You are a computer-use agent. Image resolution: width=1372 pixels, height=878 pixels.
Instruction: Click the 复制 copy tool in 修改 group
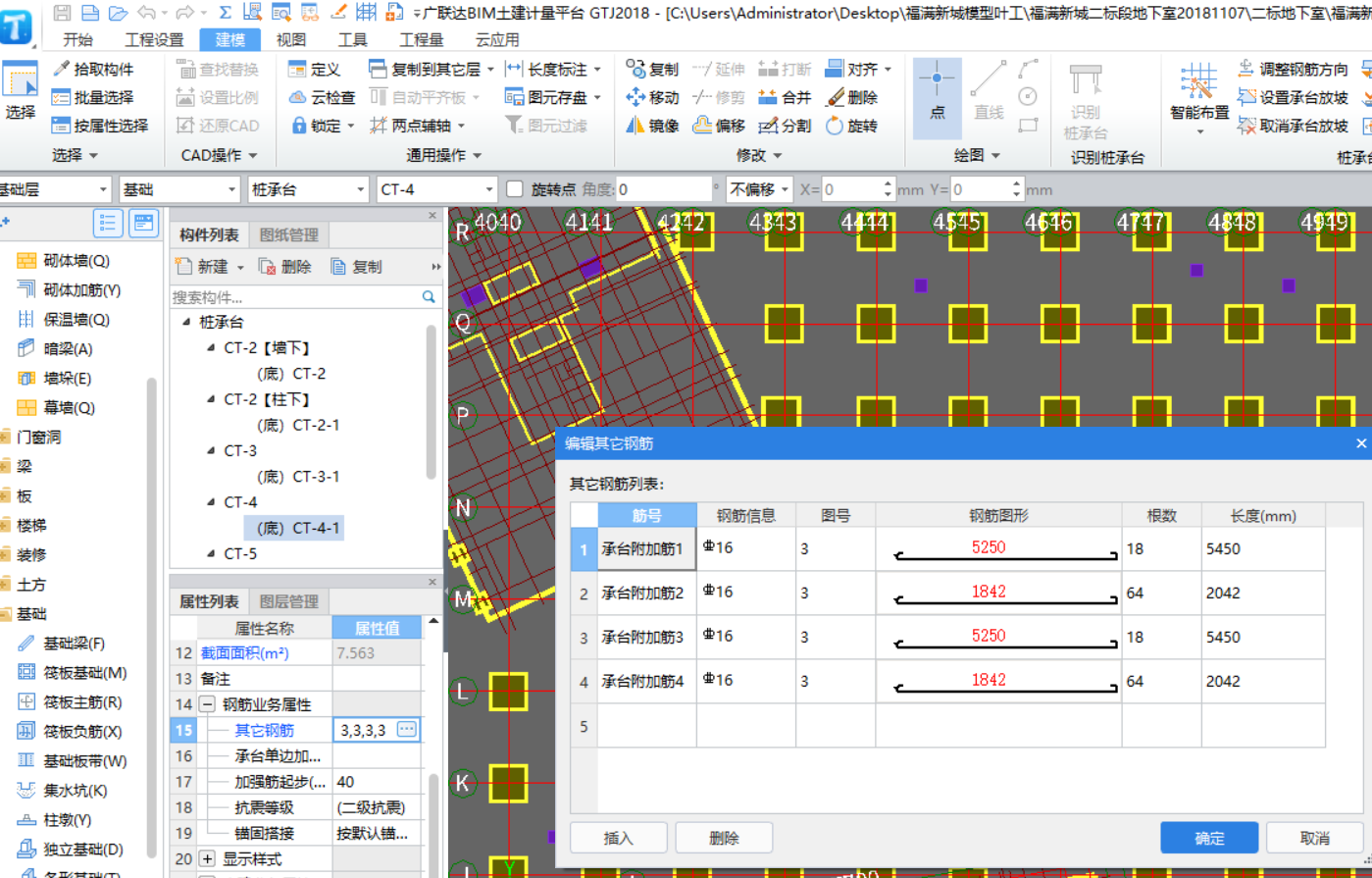pos(652,70)
